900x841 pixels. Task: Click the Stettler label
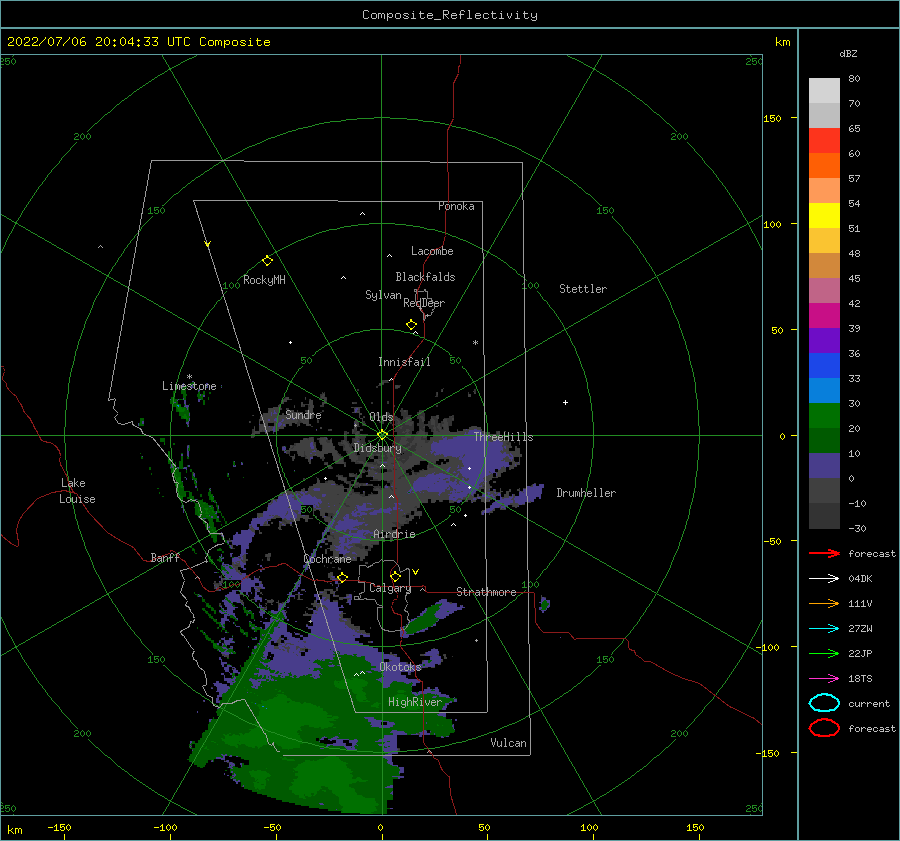(x=583, y=289)
